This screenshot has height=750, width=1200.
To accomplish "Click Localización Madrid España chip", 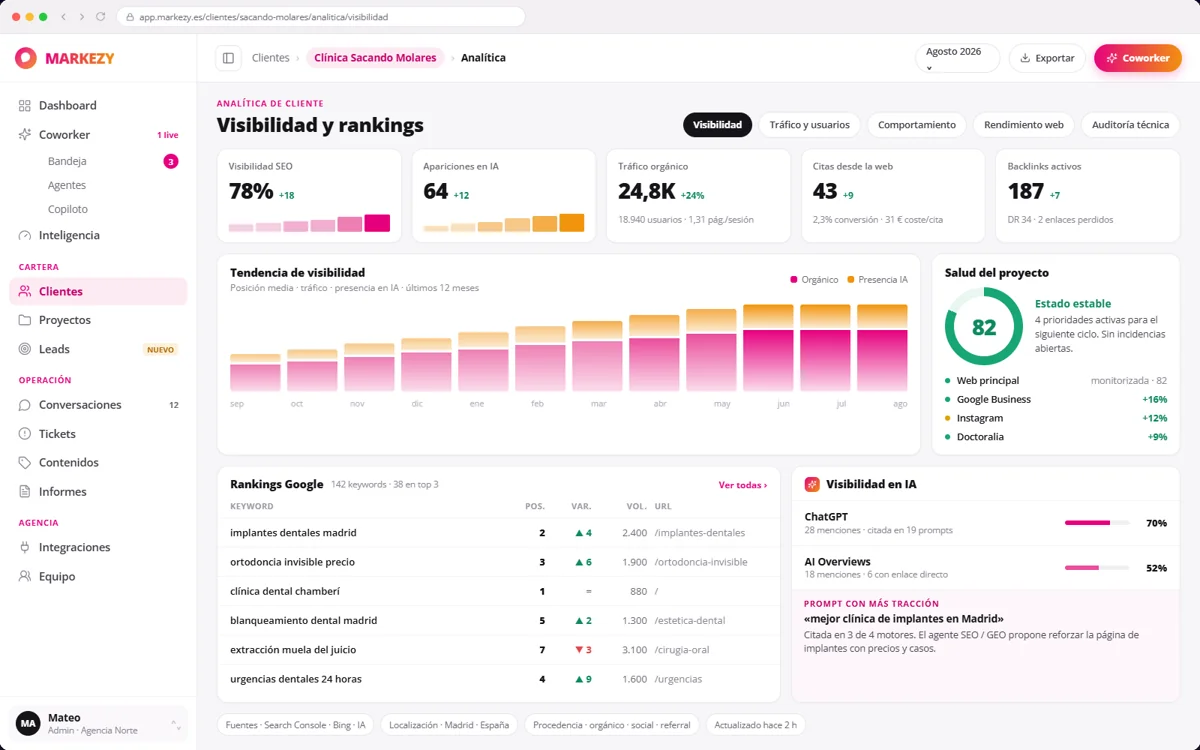I will coord(449,725).
